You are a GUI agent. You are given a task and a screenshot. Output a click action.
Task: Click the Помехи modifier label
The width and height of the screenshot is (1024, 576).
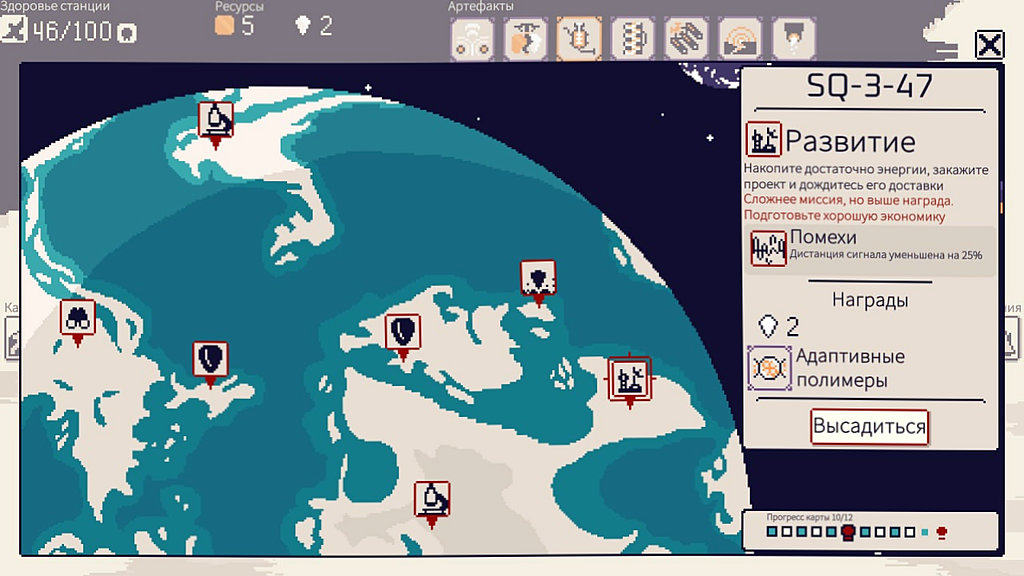pos(823,236)
